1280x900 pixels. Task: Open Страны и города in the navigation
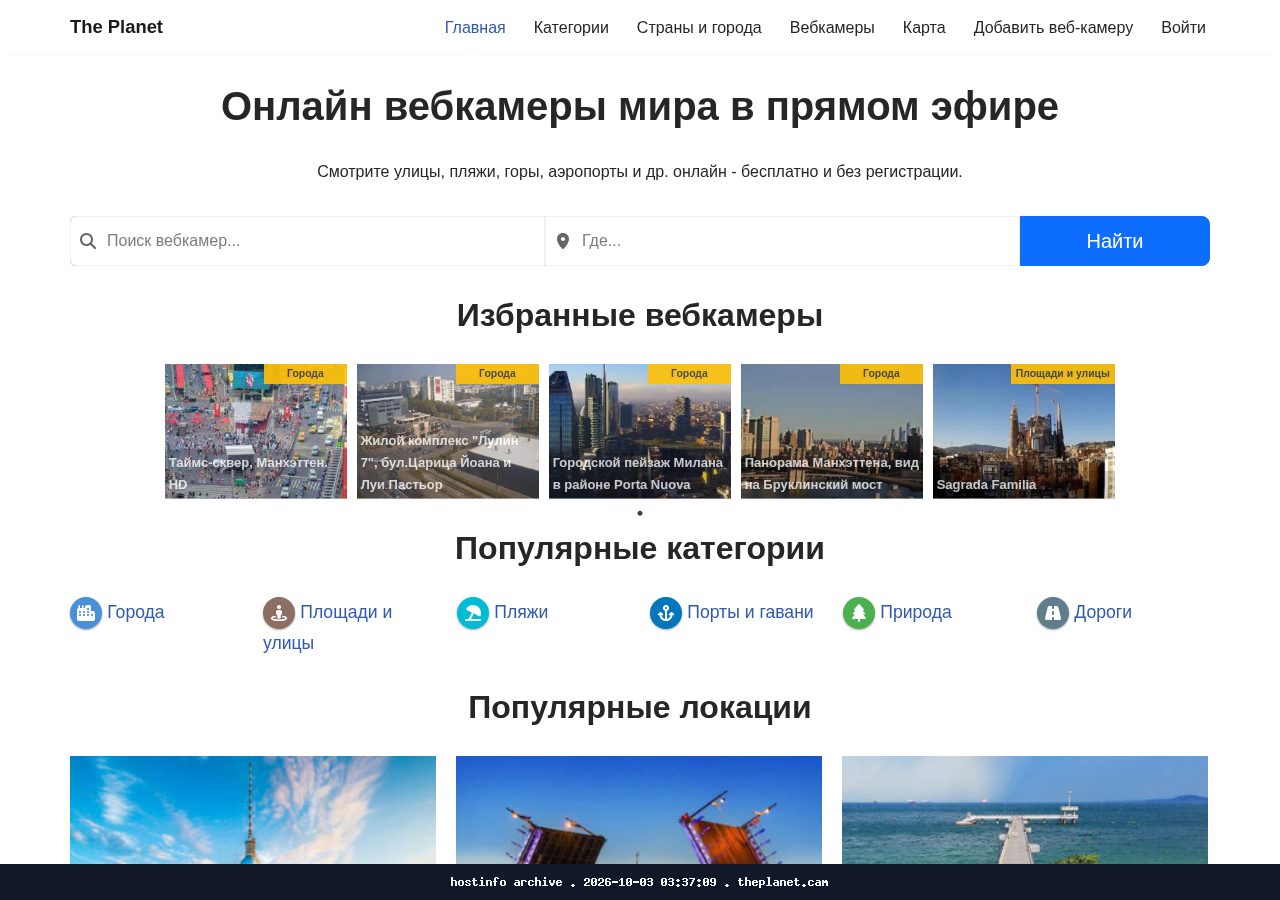tap(699, 28)
